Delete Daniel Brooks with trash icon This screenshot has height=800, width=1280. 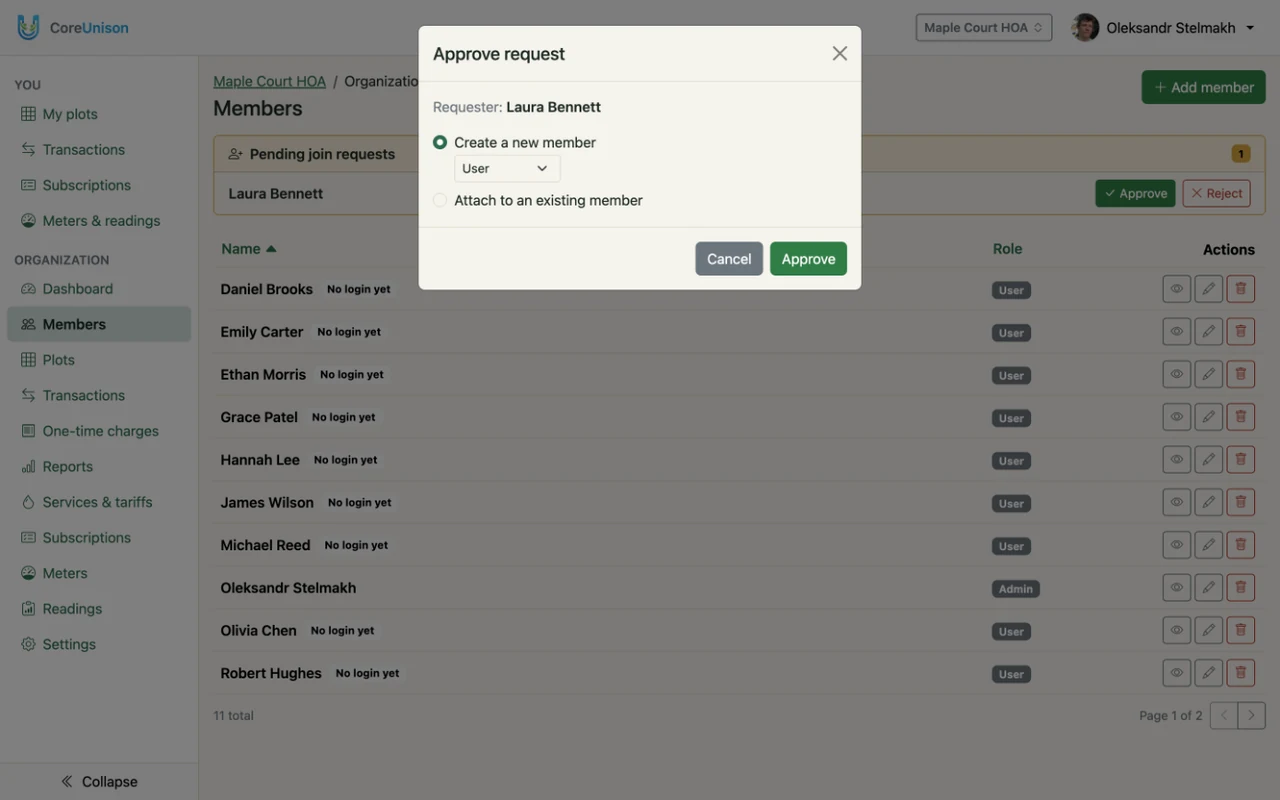pos(1241,289)
